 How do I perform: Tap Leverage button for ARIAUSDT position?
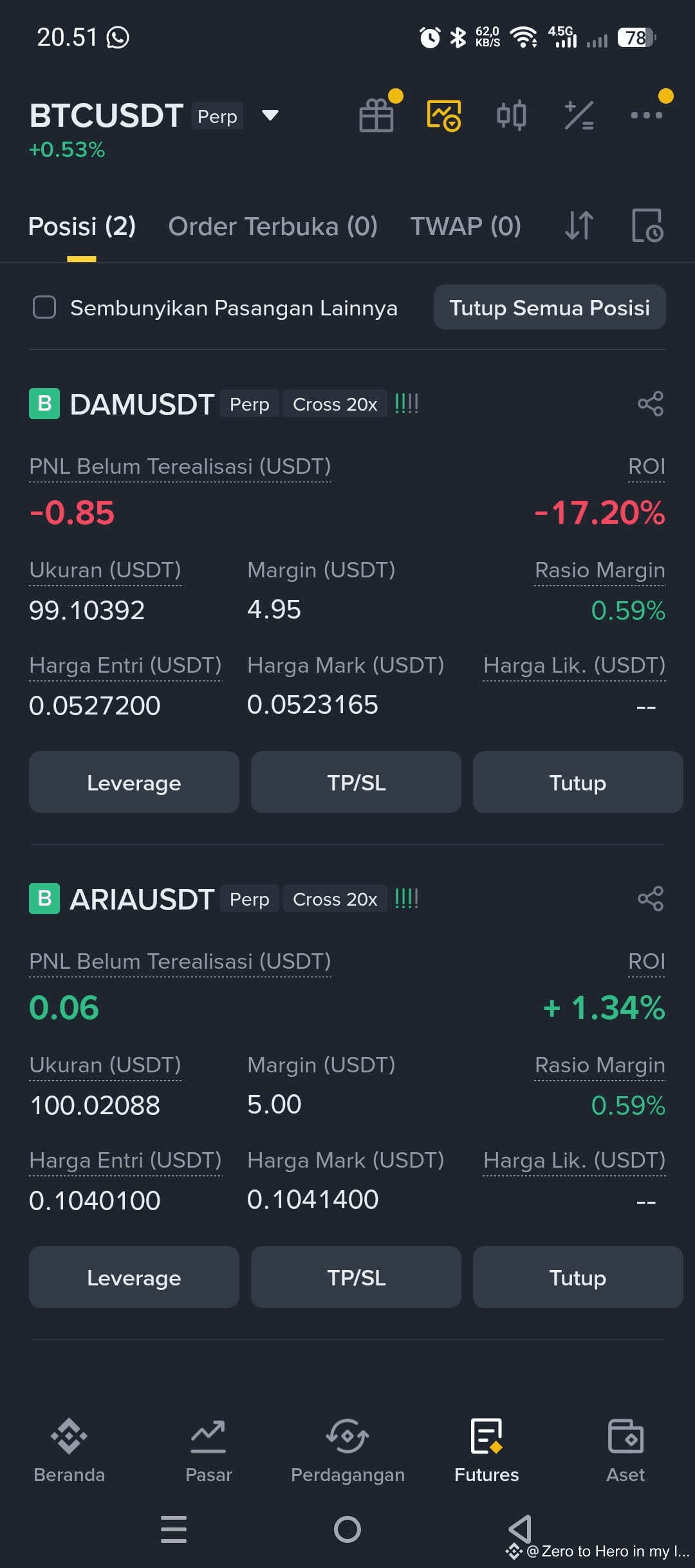click(x=134, y=1277)
